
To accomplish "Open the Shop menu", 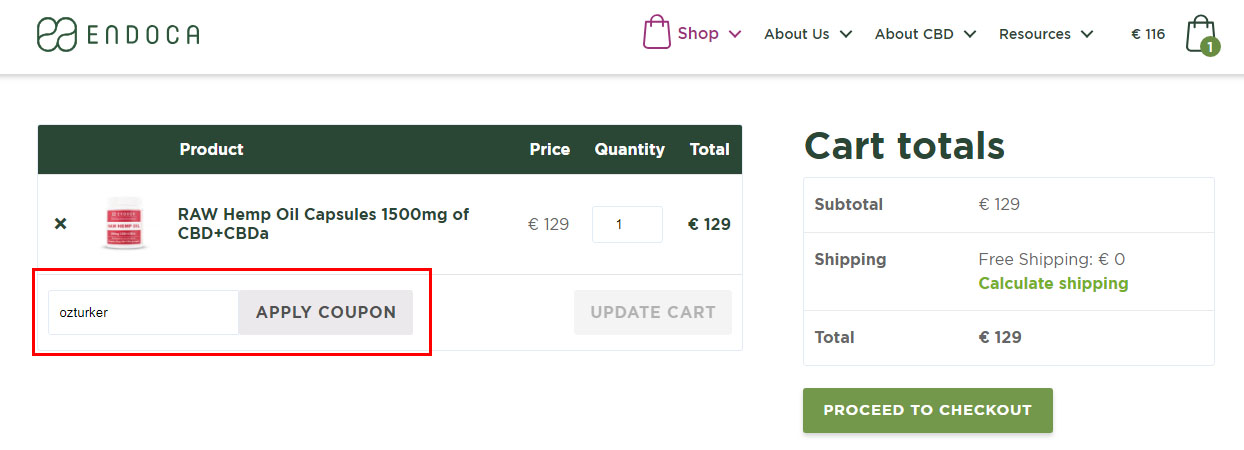I will (698, 33).
